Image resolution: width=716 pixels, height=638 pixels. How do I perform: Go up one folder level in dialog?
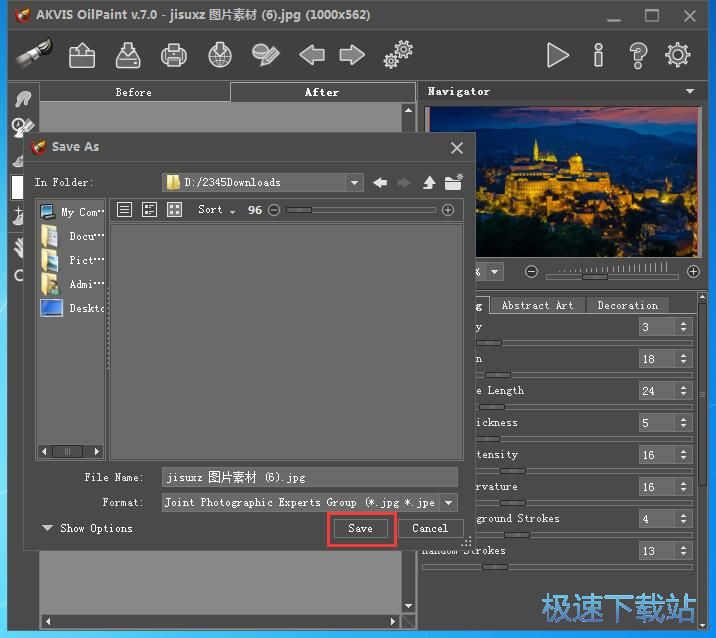click(x=429, y=182)
